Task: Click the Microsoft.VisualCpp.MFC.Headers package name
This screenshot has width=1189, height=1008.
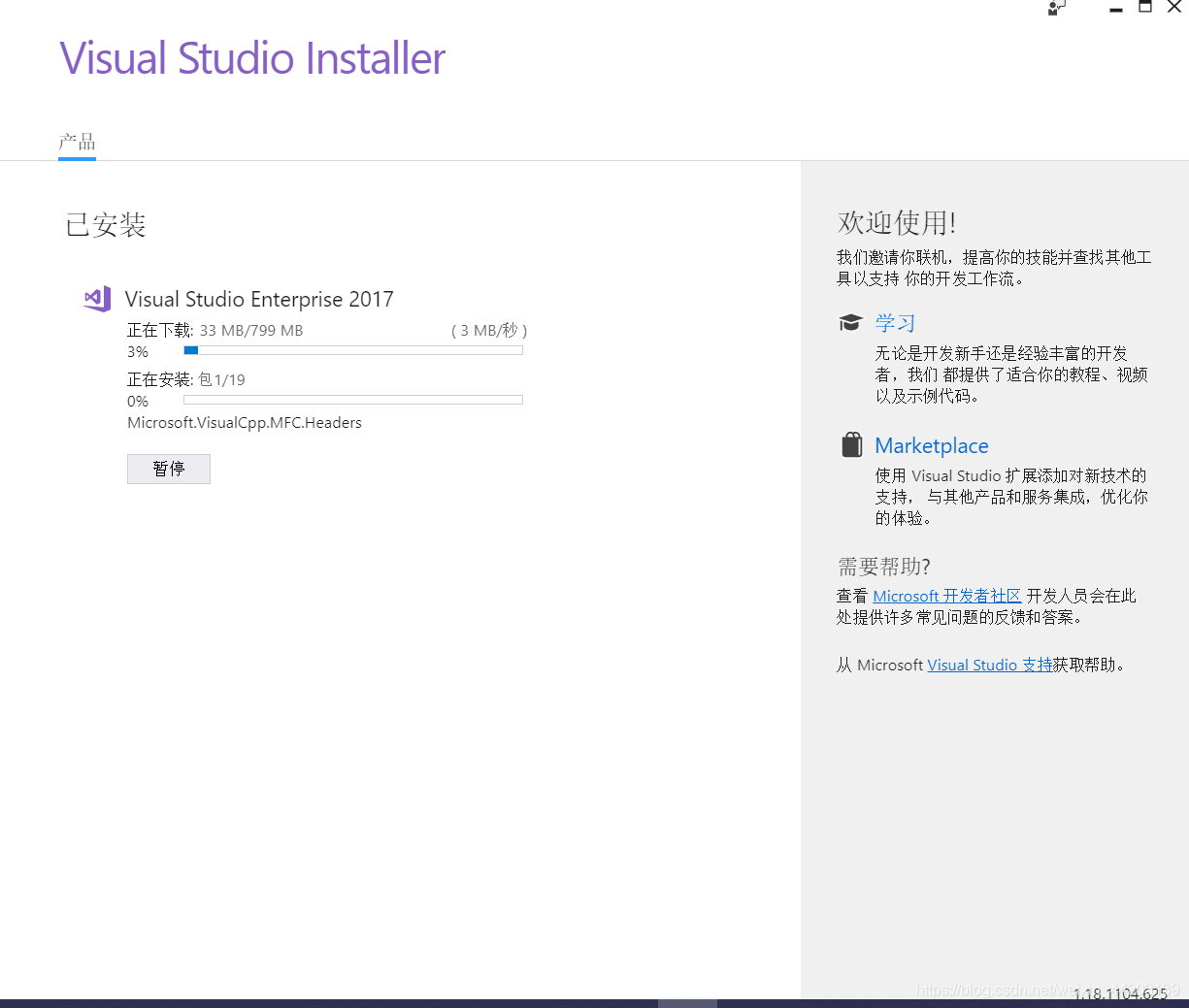Action: [245, 423]
